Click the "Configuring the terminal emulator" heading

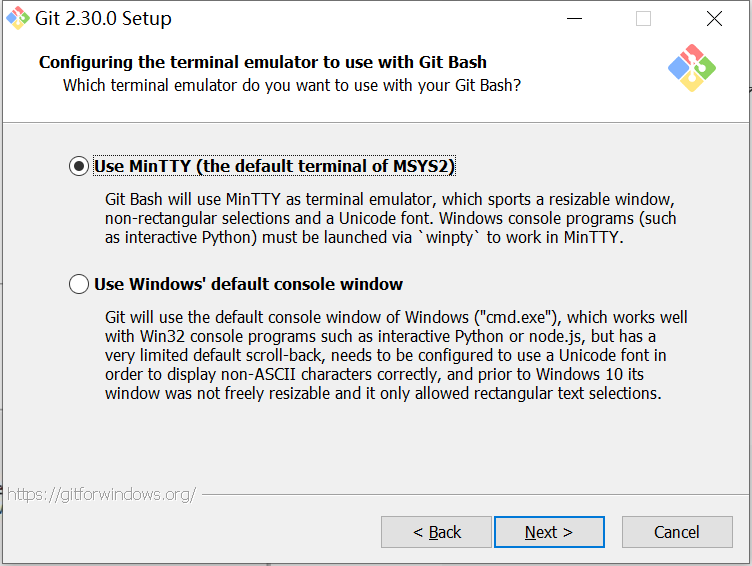(x=263, y=63)
